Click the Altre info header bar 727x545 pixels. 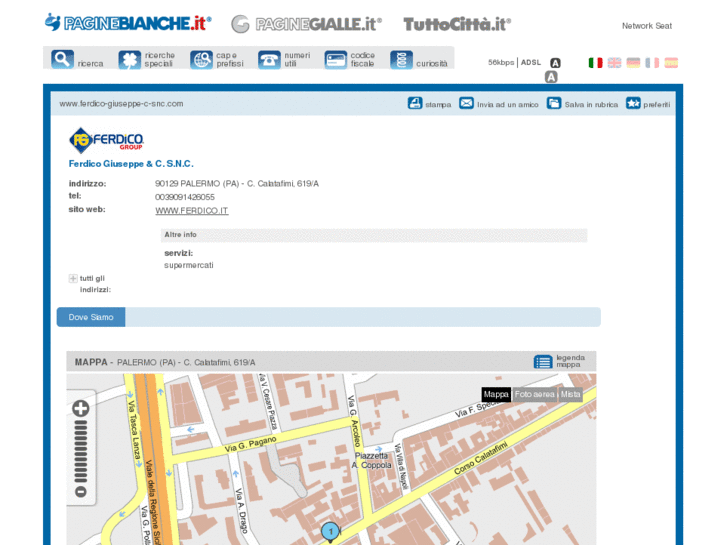point(374,235)
